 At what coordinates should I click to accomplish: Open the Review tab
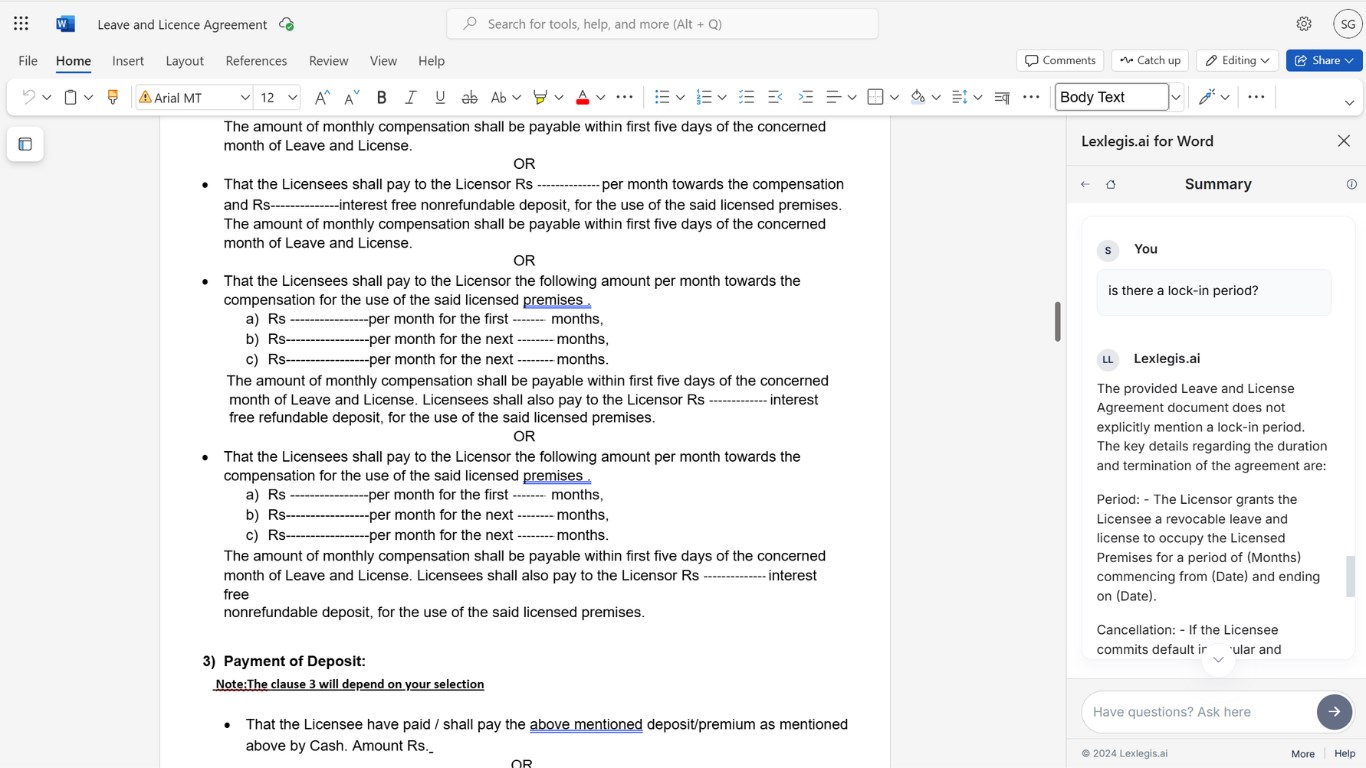328,61
